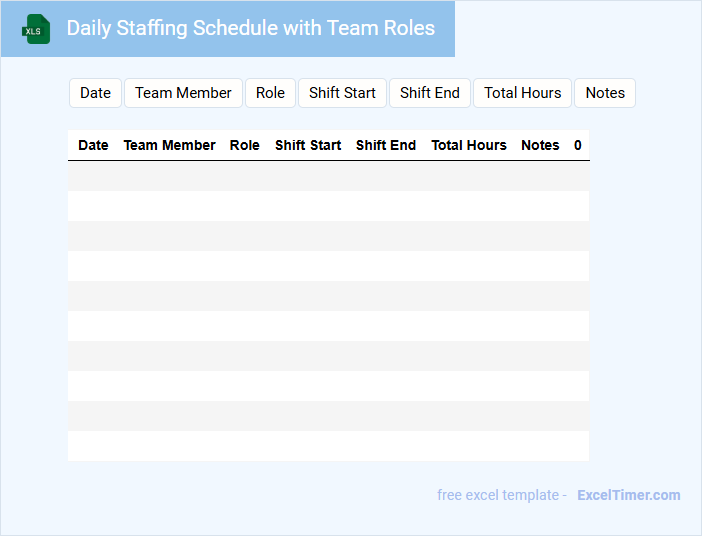The height and width of the screenshot is (536, 702).
Task: Select the Total Hours tag button
Action: [522, 93]
